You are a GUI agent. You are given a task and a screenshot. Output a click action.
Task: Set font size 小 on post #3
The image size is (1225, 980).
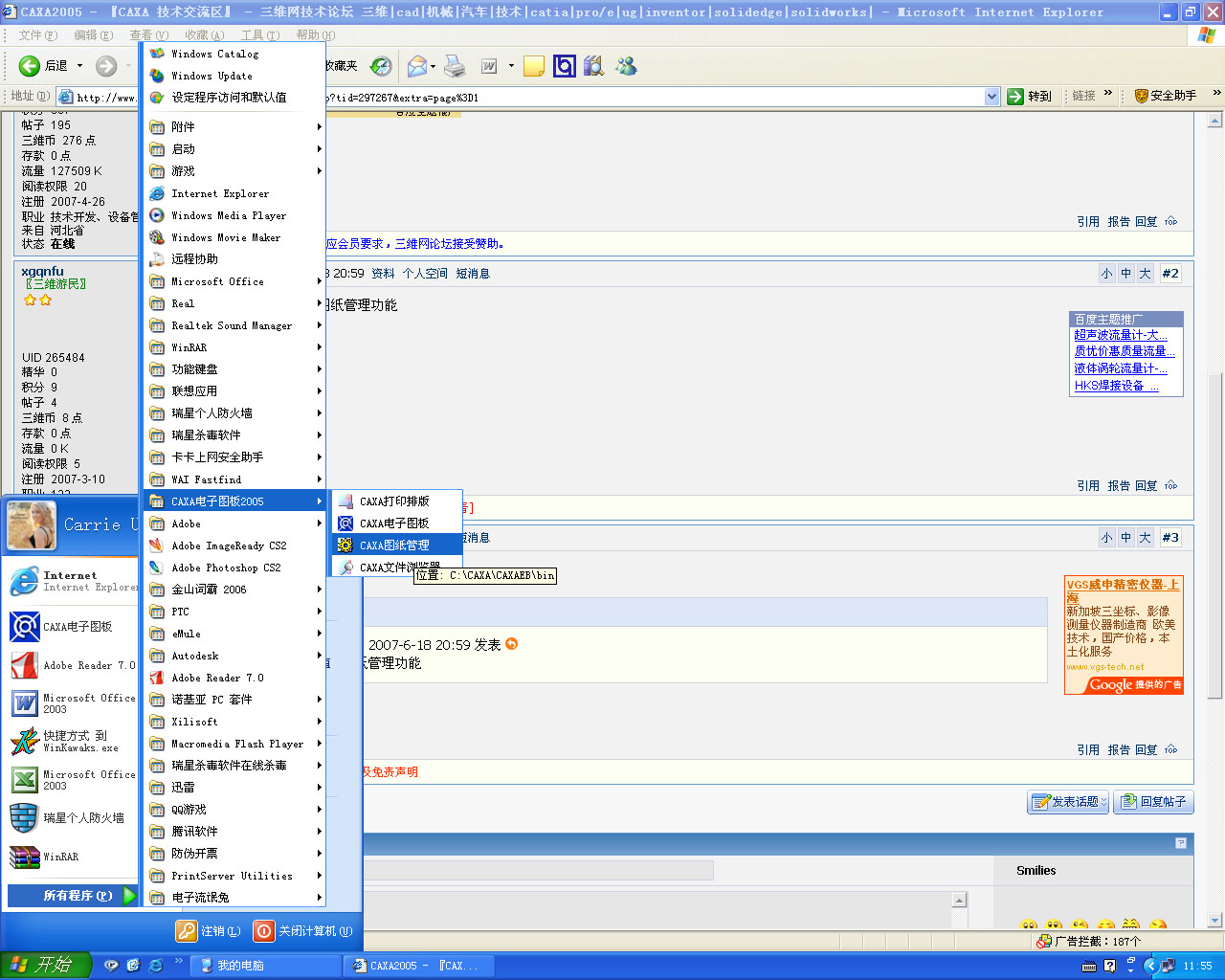point(1107,538)
